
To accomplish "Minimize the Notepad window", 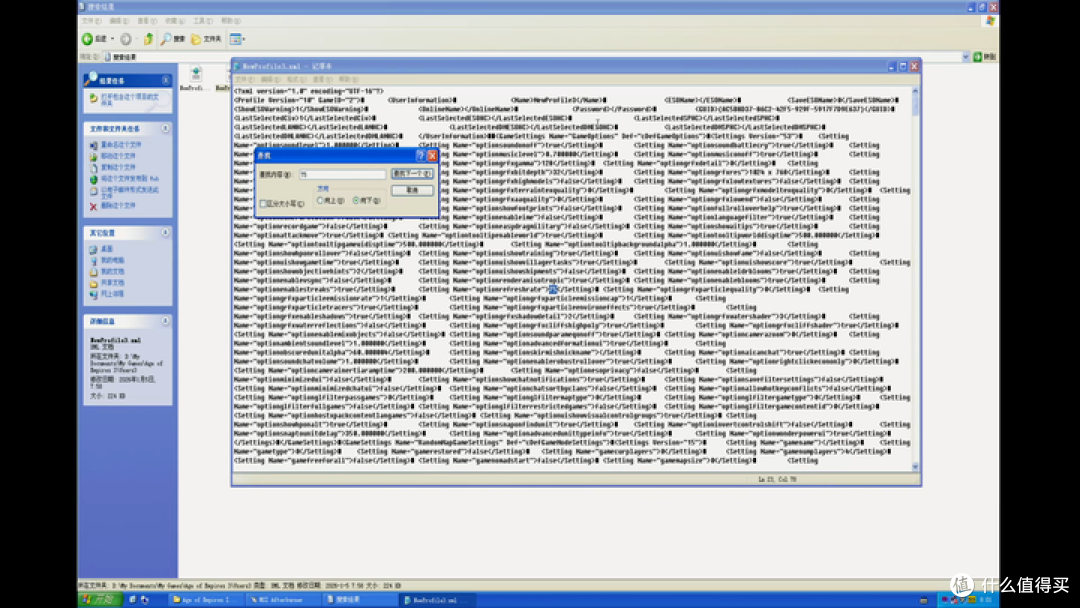I will coord(891,66).
